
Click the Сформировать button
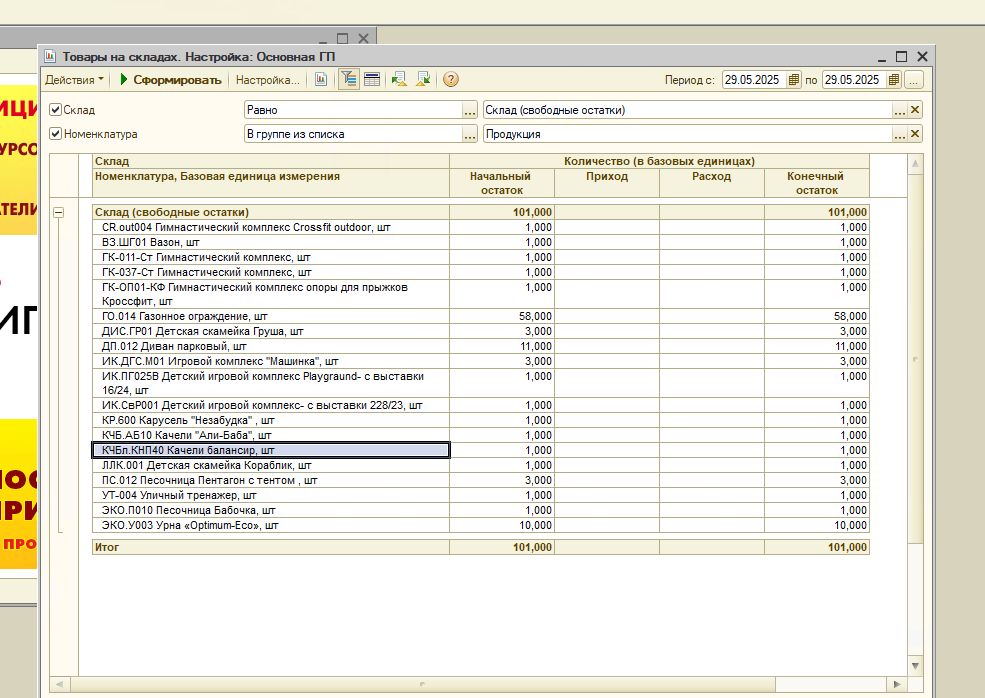[x=169, y=80]
